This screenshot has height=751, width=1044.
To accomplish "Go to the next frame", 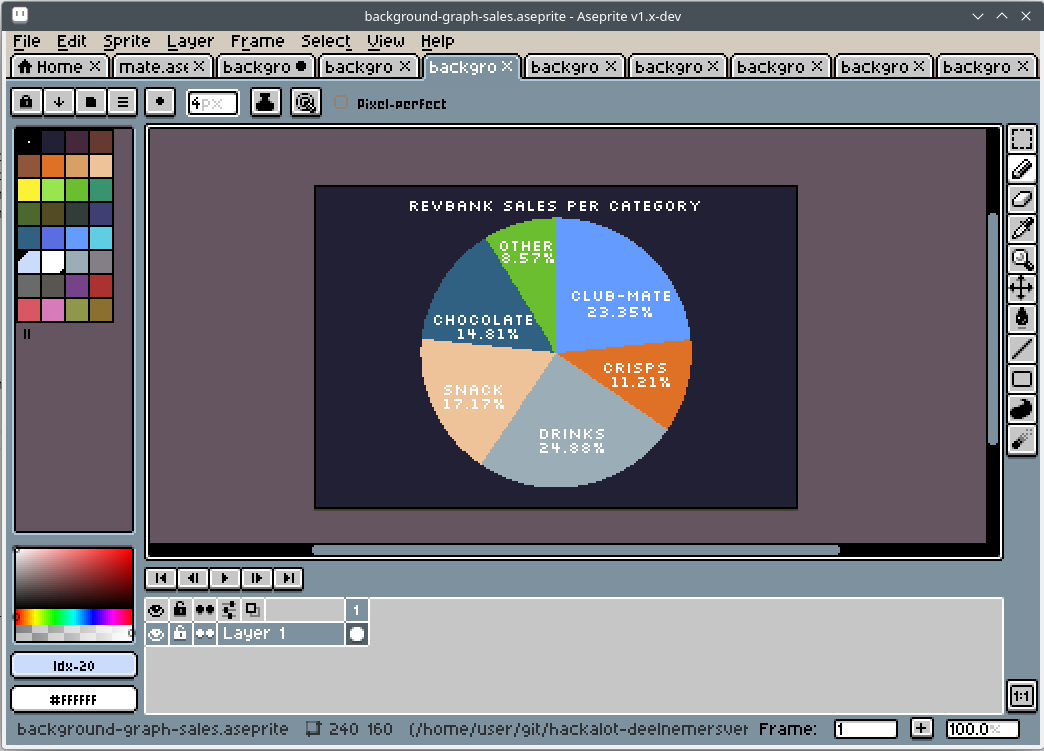I will pyautogui.click(x=257, y=578).
